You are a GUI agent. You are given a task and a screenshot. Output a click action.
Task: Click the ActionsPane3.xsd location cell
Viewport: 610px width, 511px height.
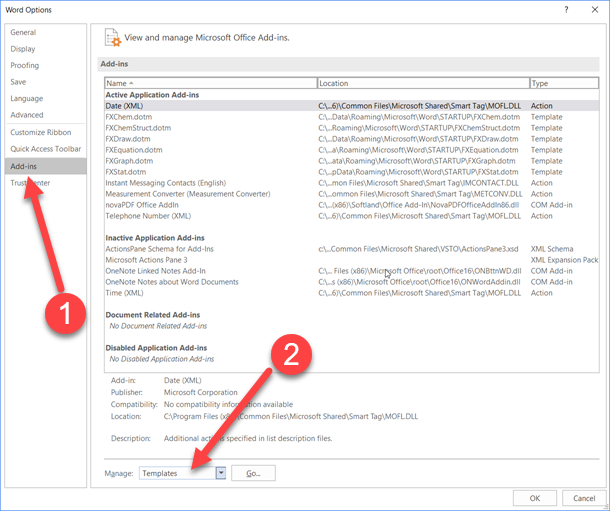point(418,249)
